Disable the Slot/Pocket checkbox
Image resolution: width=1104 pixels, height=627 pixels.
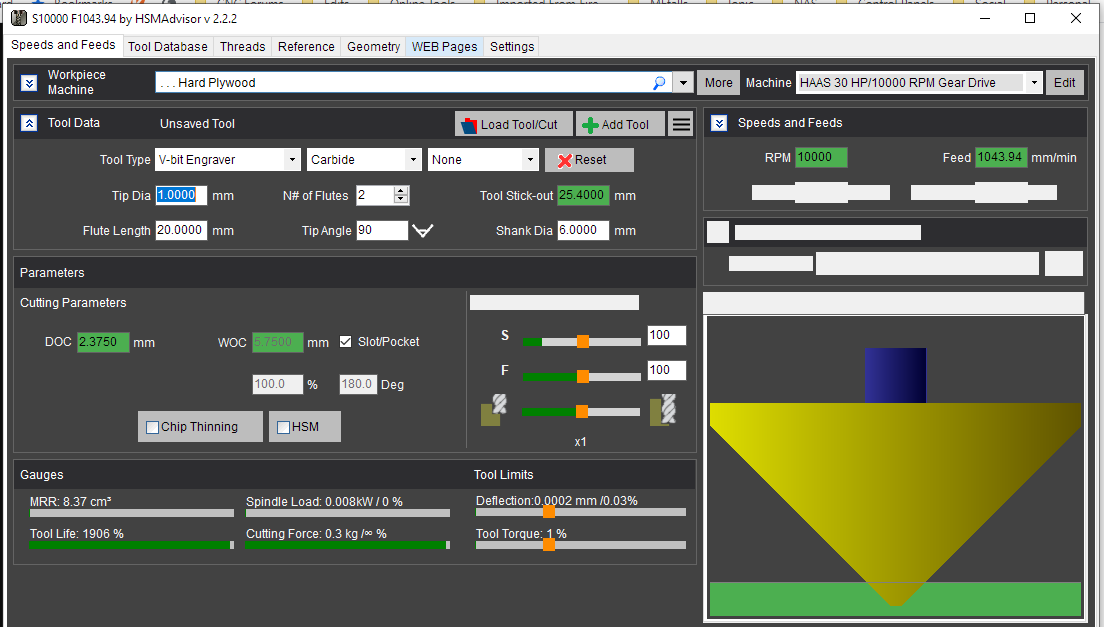tap(346, 342)
